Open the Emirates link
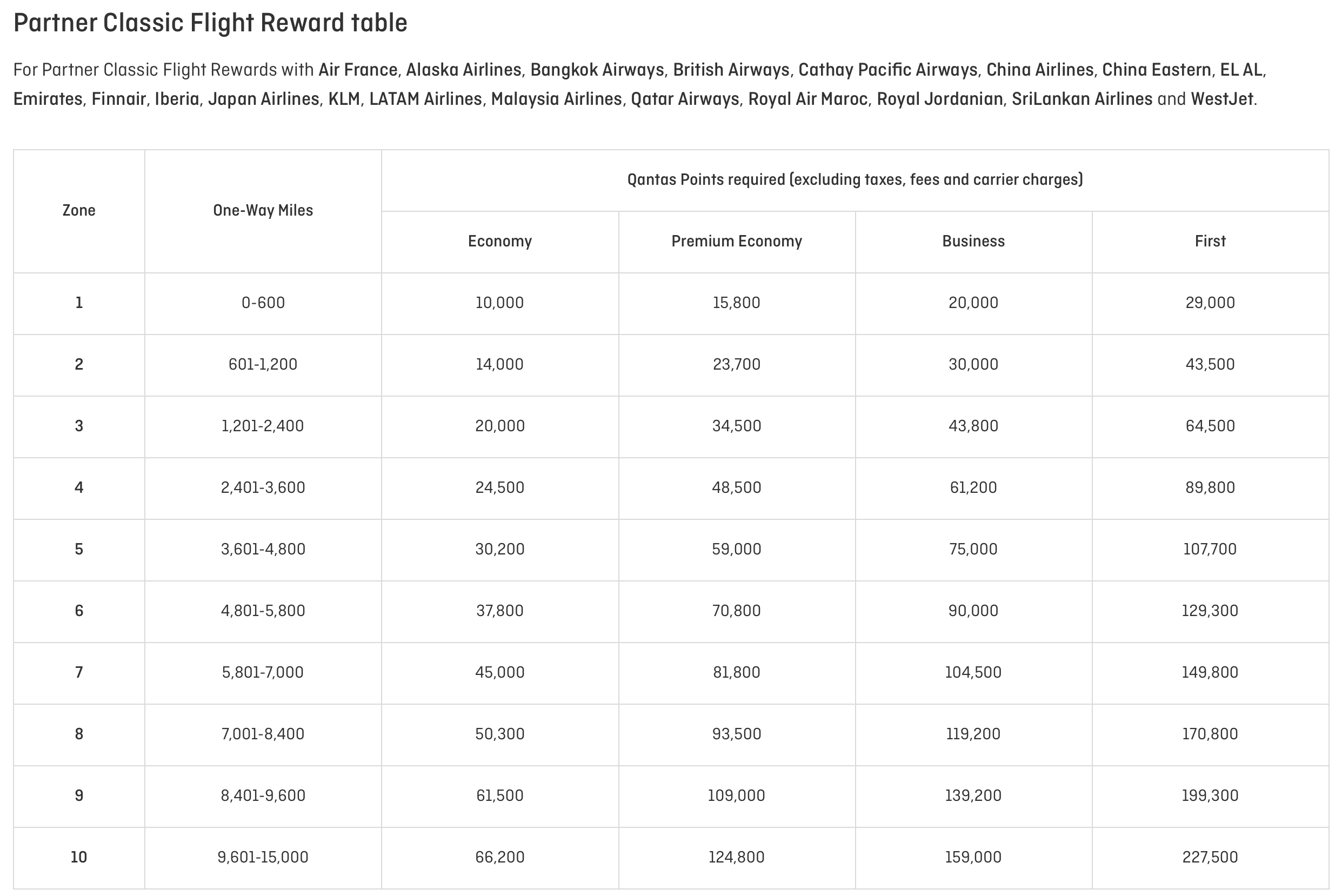This screenshot has height=896, width=1335. pyautogui.click(x=48, y=99)
